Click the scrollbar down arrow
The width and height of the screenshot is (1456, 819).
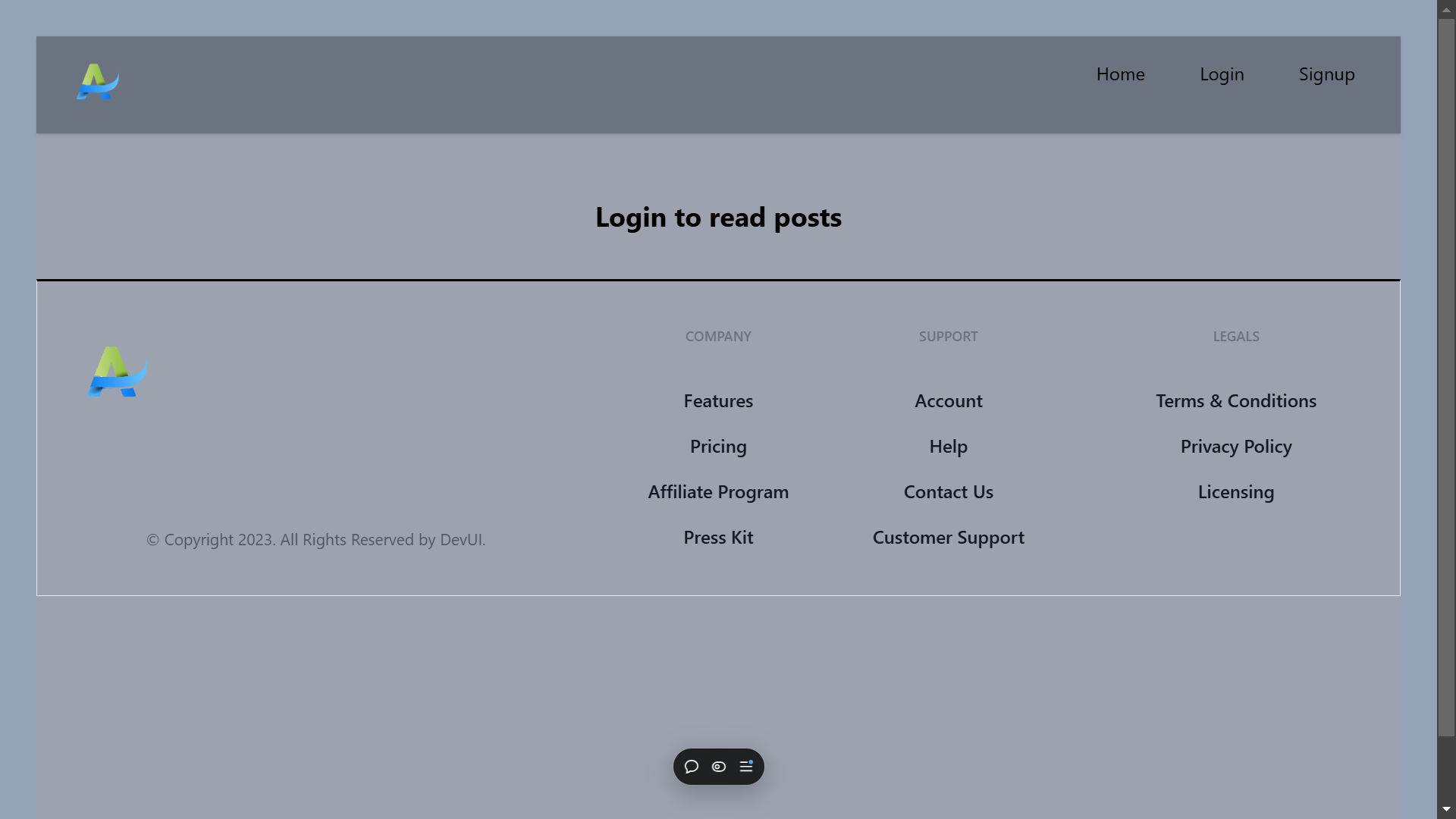point(1447,809)
